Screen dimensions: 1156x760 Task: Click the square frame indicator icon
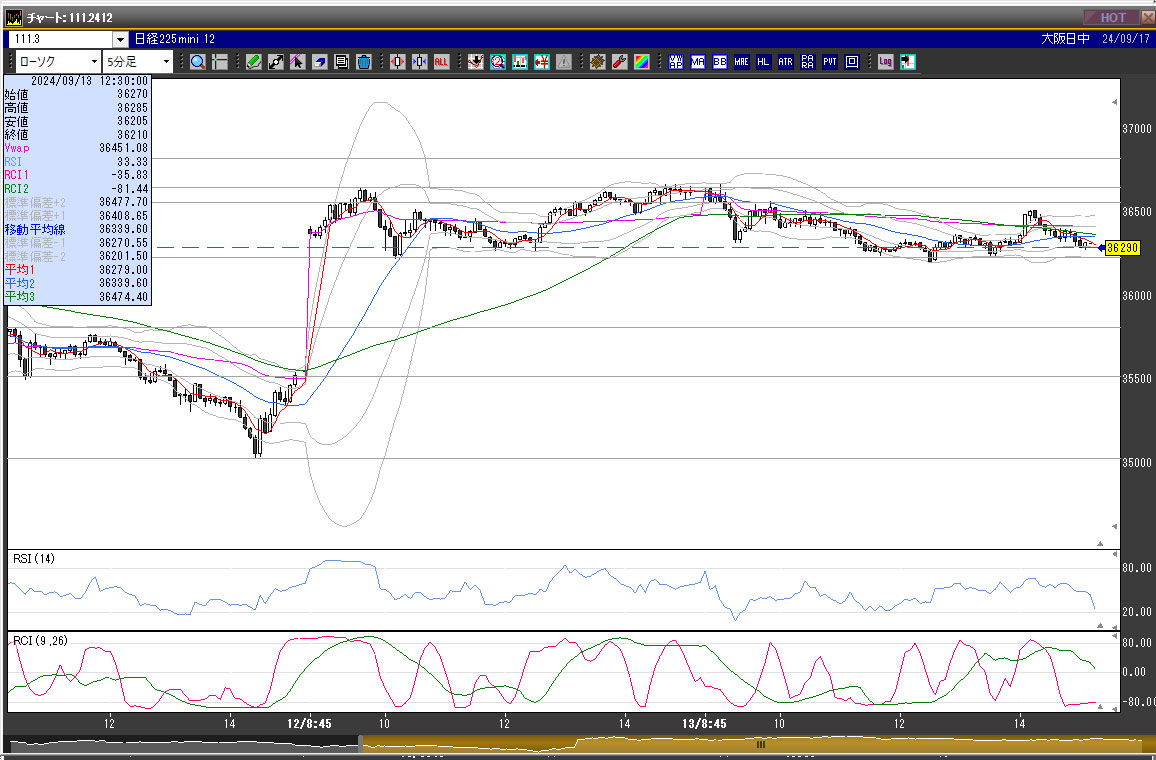(x=852, y=62)
